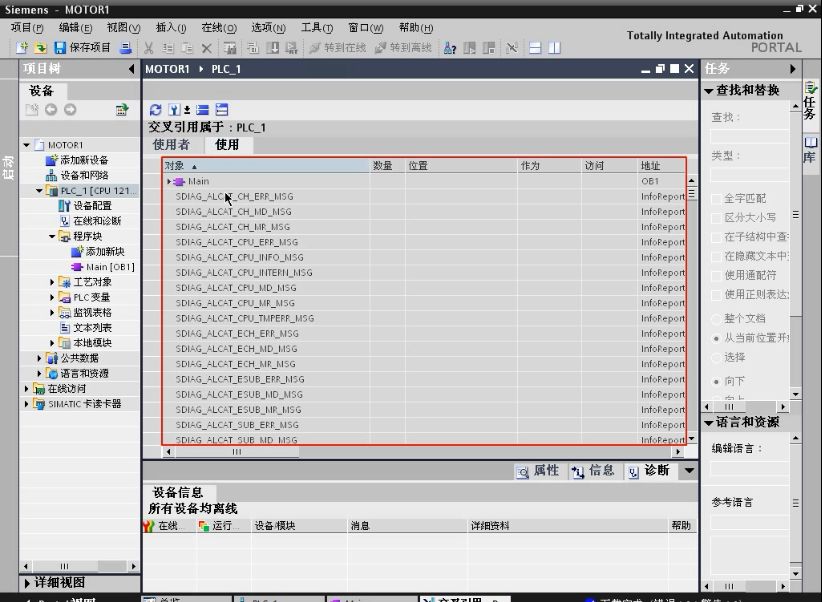
Task: Open the 信息 info tab
Action: click(593, 471)
